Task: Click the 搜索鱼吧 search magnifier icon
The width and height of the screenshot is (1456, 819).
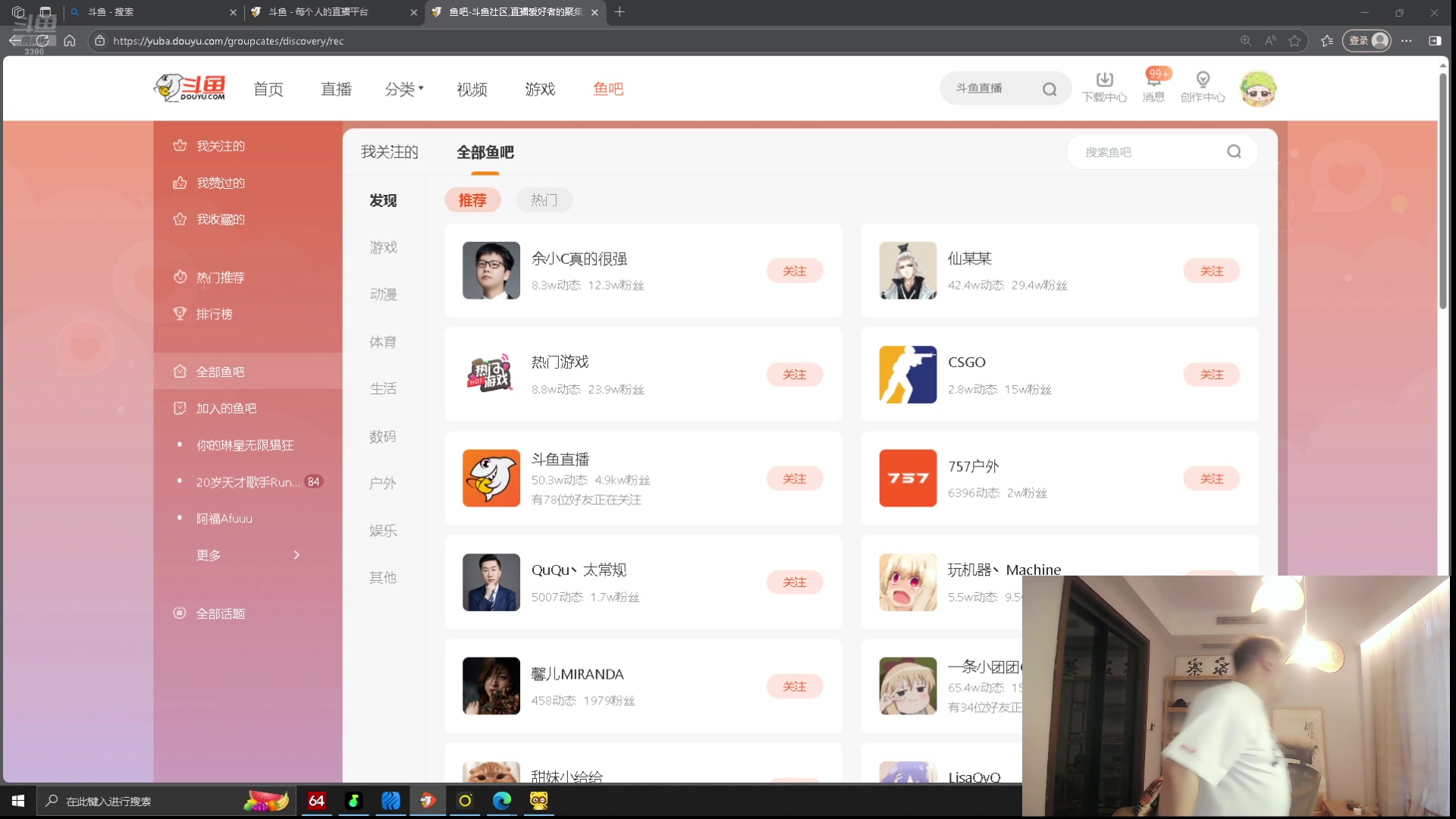Action: [1234, 152]
